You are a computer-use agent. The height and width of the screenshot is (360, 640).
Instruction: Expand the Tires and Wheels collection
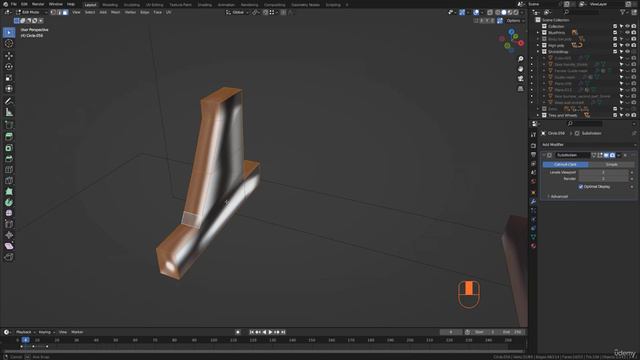[x=538, y=116]
